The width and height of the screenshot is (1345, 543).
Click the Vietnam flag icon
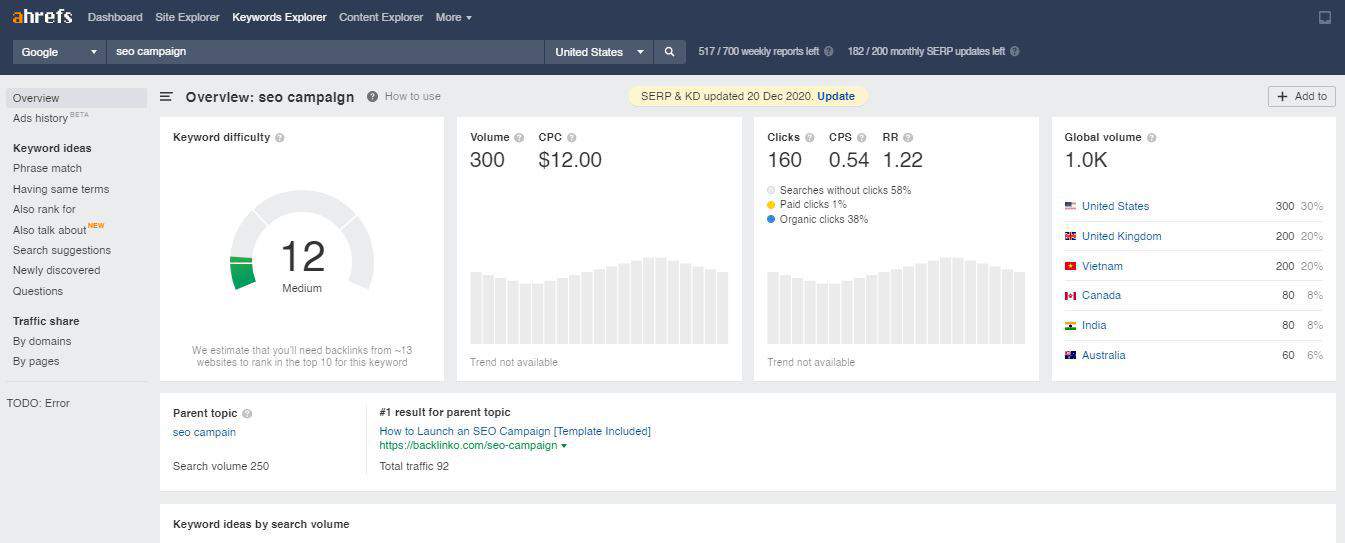click(x=1070, y=266)
